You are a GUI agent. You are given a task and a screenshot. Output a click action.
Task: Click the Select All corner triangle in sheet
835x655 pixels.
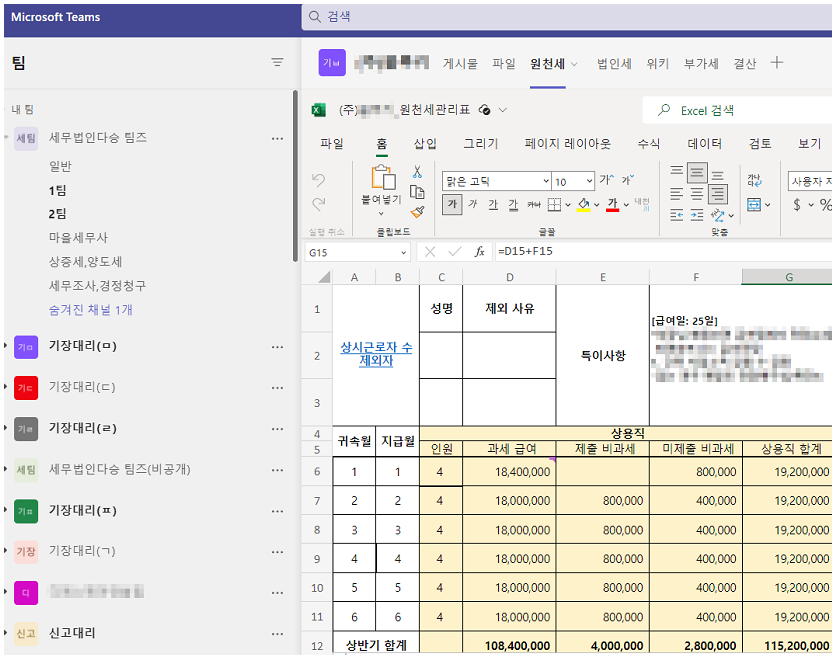click(x=324, y=276)
